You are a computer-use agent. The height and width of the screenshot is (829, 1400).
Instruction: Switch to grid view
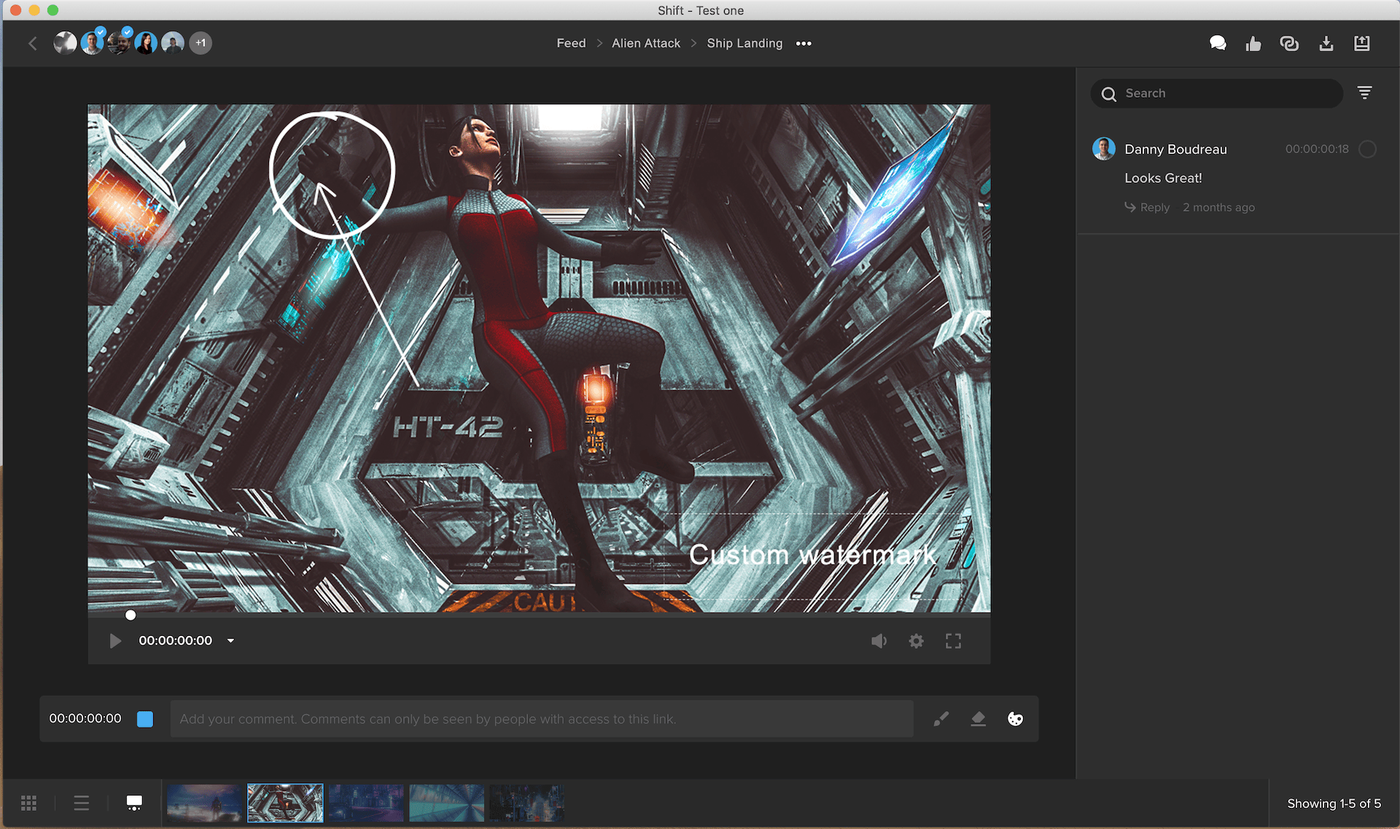29,803
